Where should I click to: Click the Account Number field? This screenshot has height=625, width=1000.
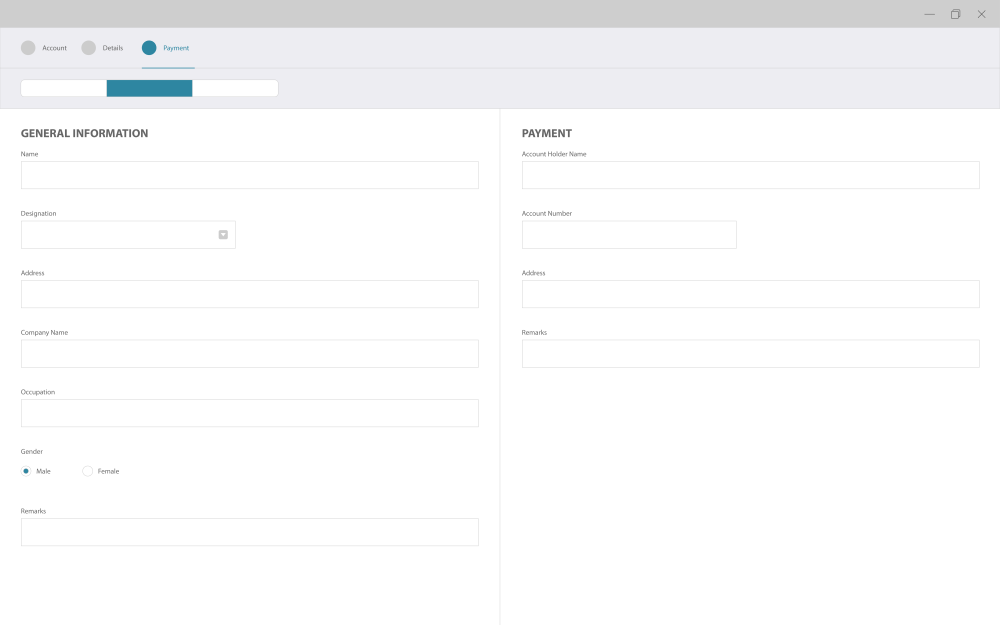click(x=629, y=235)
